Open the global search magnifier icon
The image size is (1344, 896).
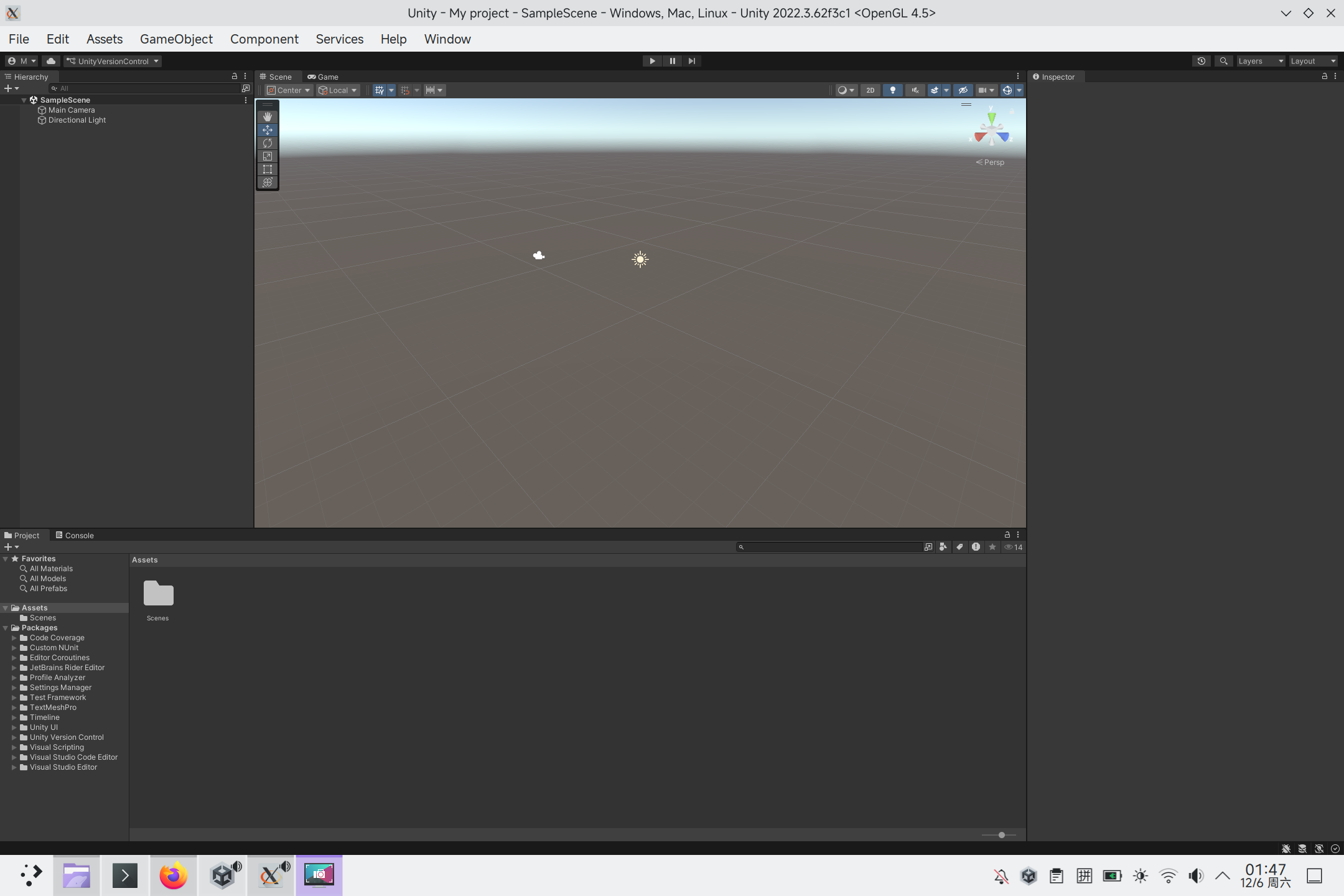coord(1224,61)
